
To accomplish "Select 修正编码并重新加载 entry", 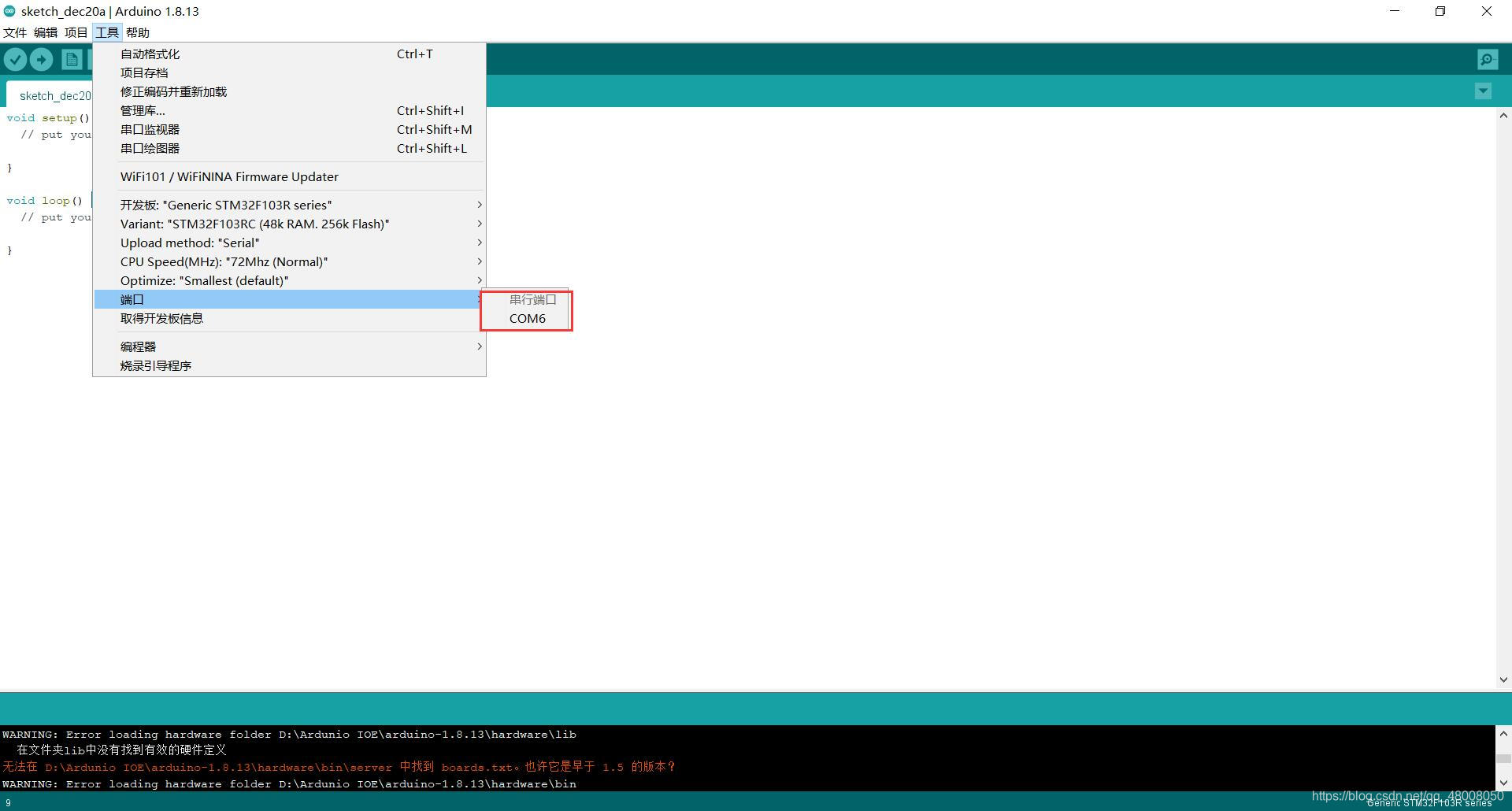I will coord(289,91).
